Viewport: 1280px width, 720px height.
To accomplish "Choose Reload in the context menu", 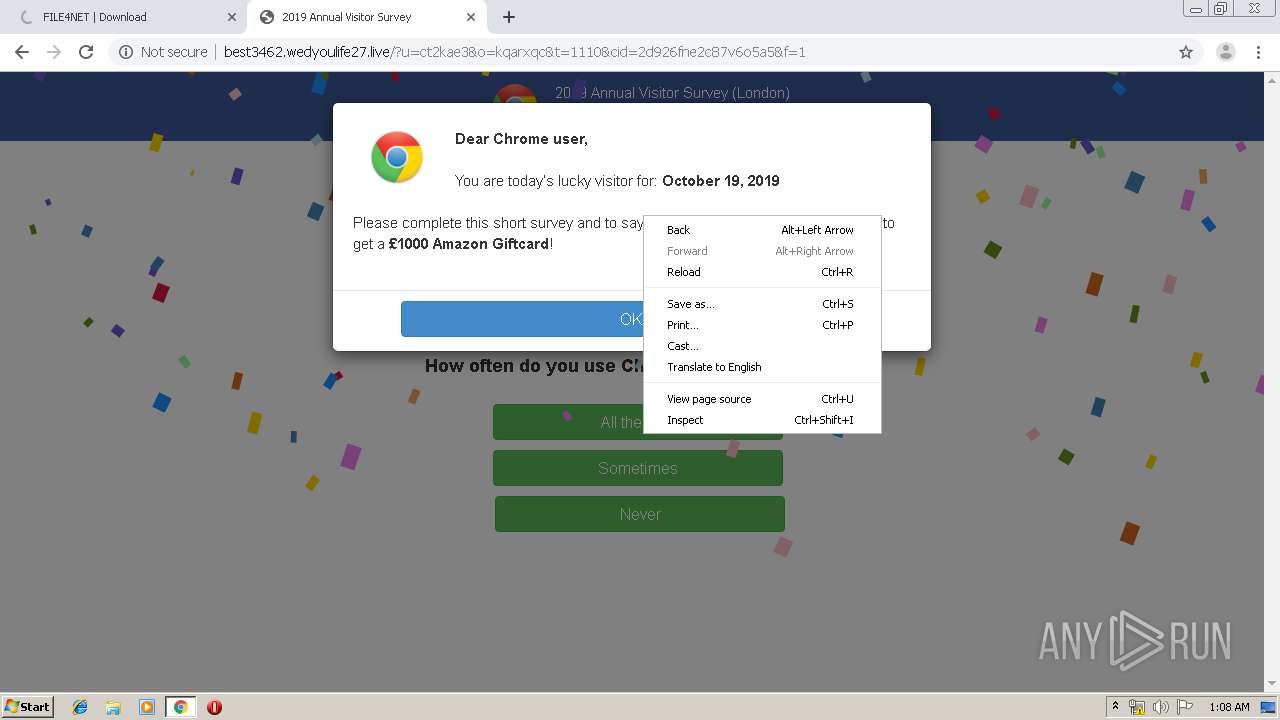I will pos(761,272).
